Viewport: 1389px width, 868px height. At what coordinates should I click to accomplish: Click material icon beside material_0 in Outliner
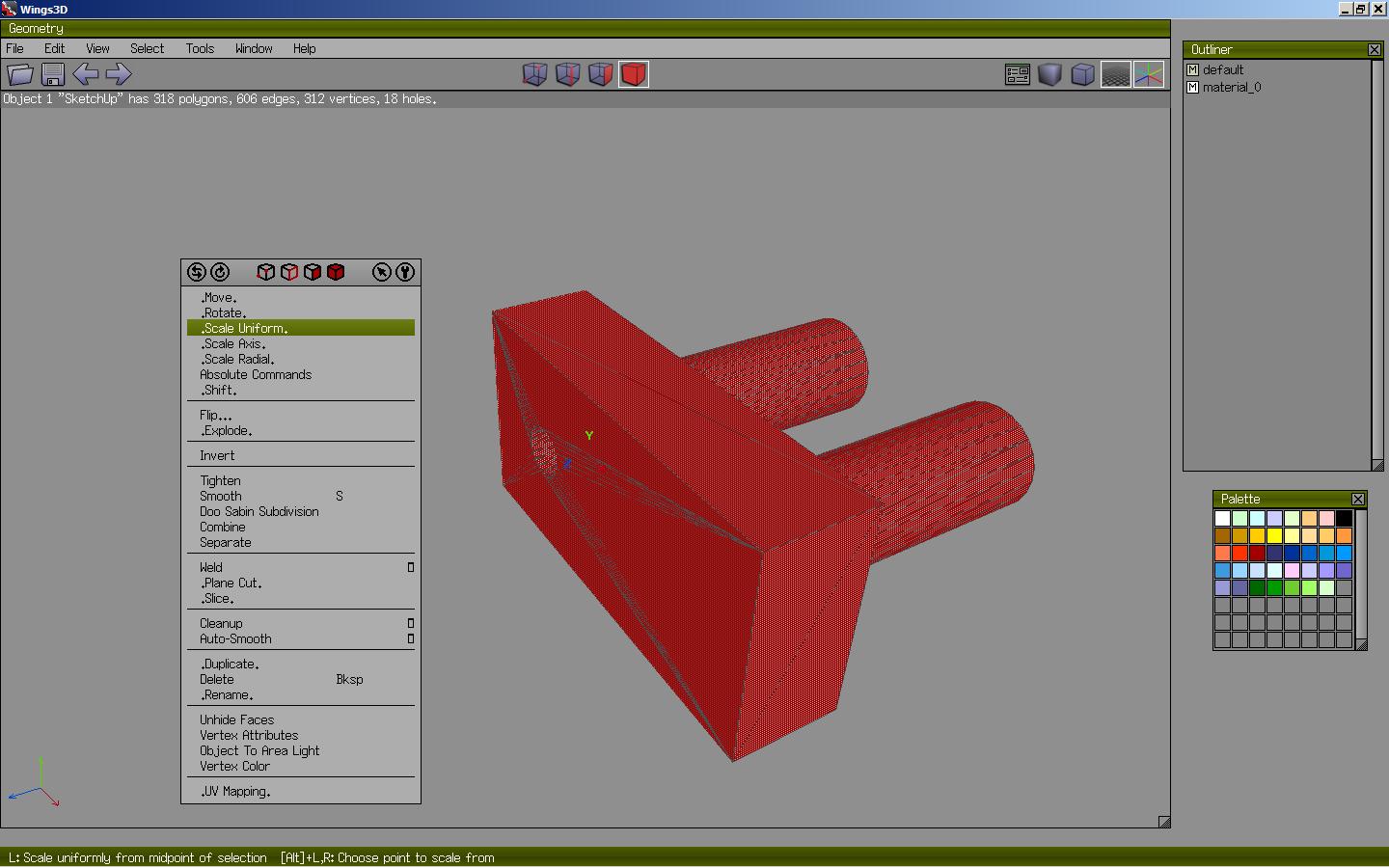pos(1193,87)
